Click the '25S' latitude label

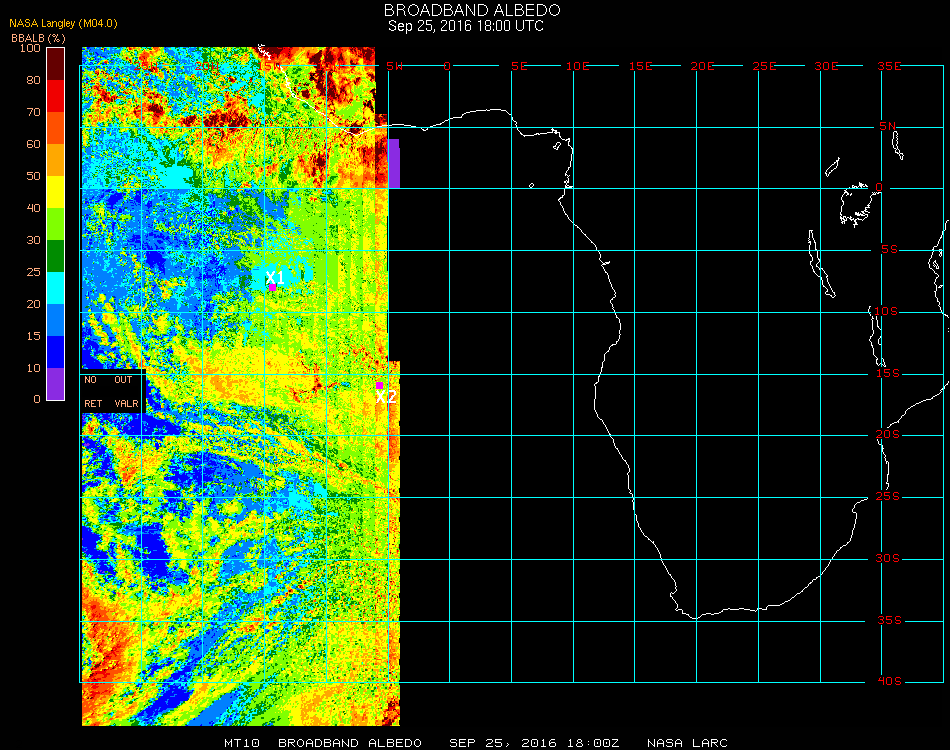pos(888,497)
